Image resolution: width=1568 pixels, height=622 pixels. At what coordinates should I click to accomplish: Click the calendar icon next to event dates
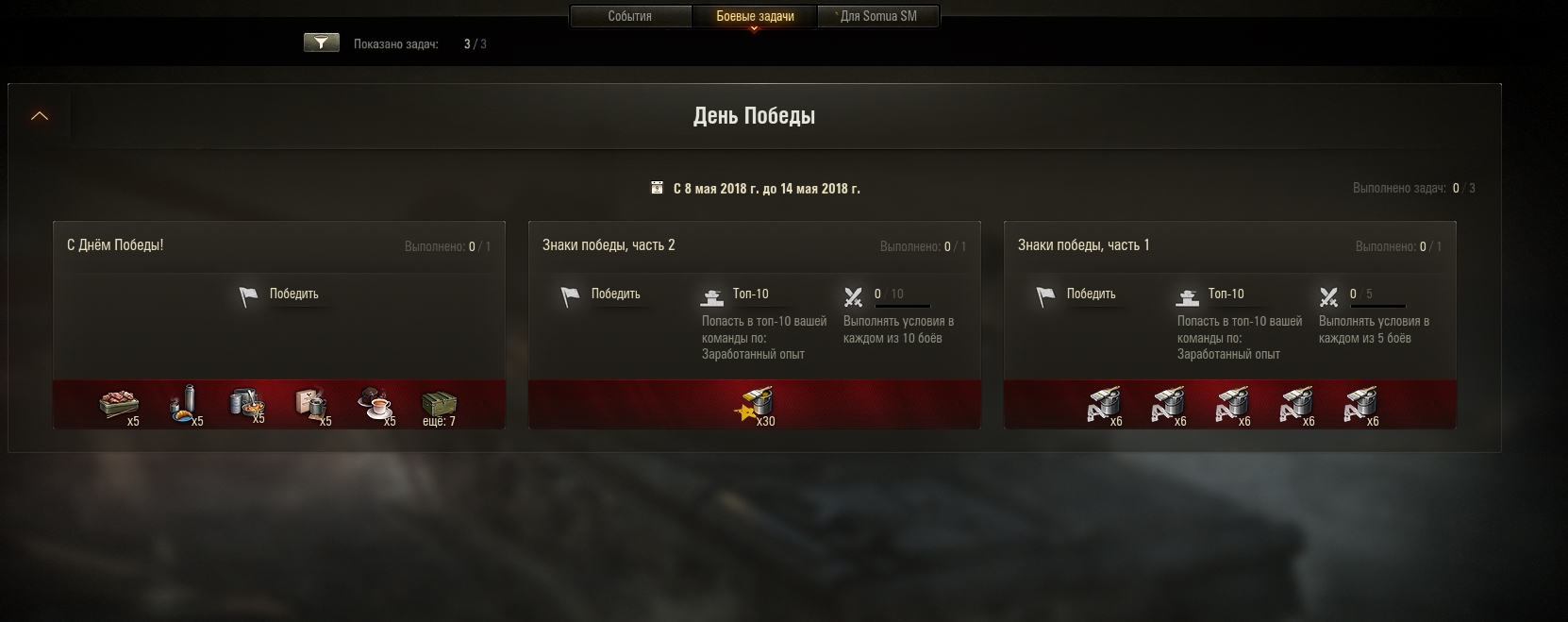coord(658,188)
